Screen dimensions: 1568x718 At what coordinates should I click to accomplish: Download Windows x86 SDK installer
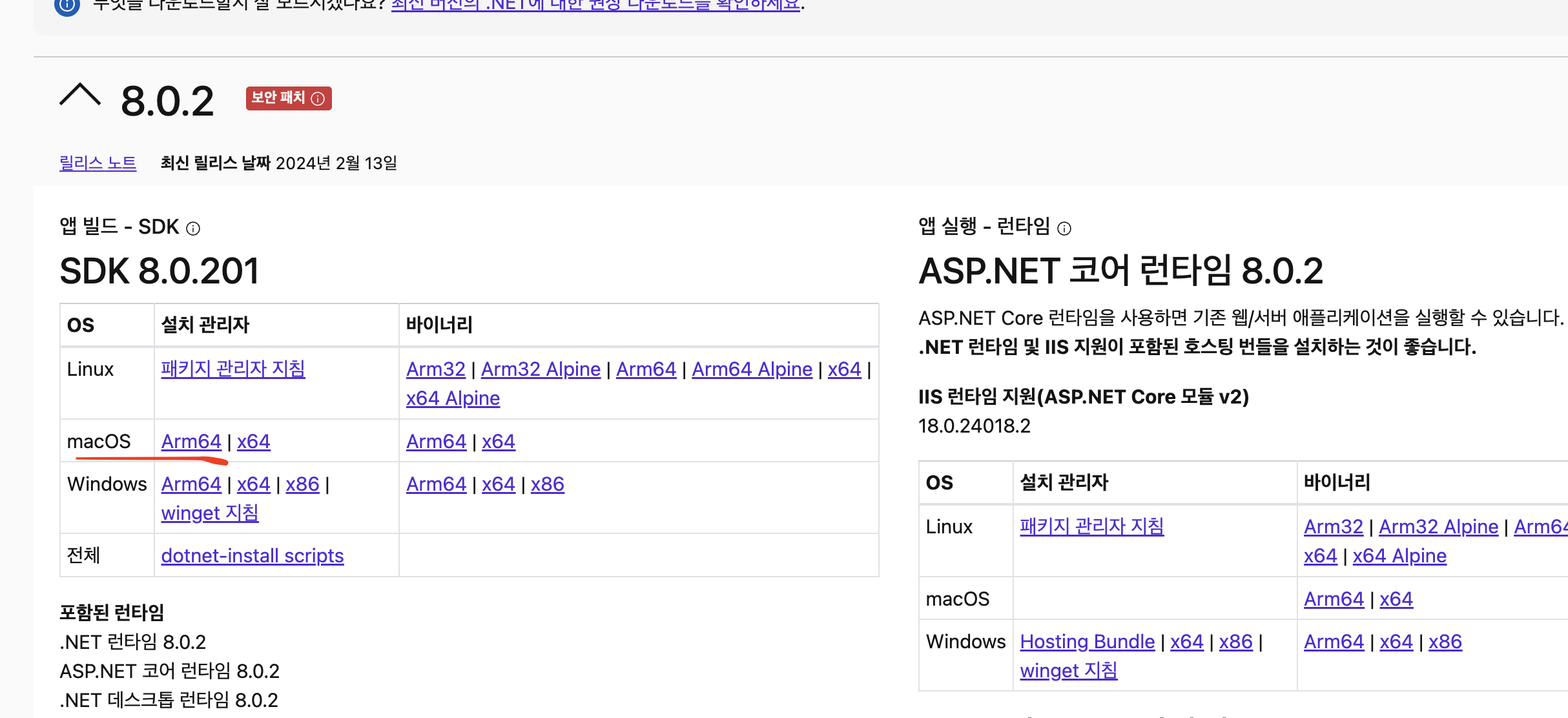pos(302,484)
